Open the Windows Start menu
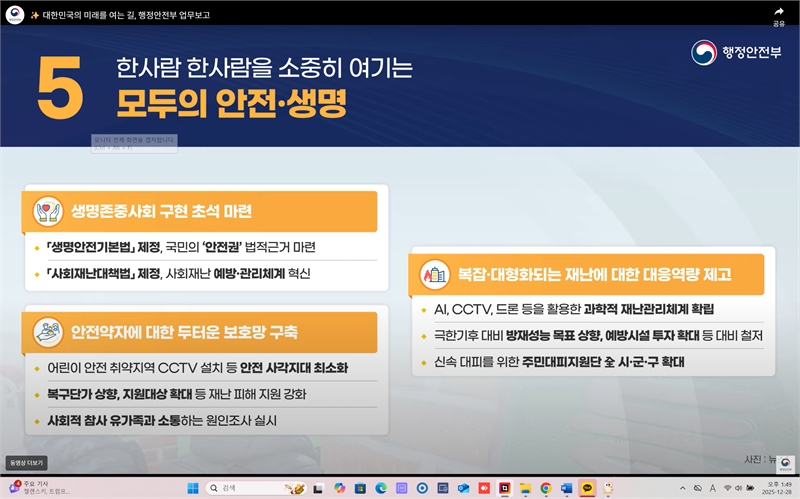 pyautogui.click(x=193, y=488)
